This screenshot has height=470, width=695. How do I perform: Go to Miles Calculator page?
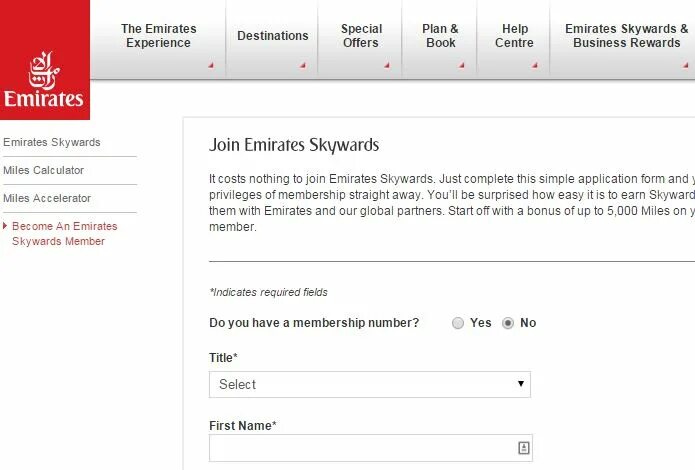44,170
